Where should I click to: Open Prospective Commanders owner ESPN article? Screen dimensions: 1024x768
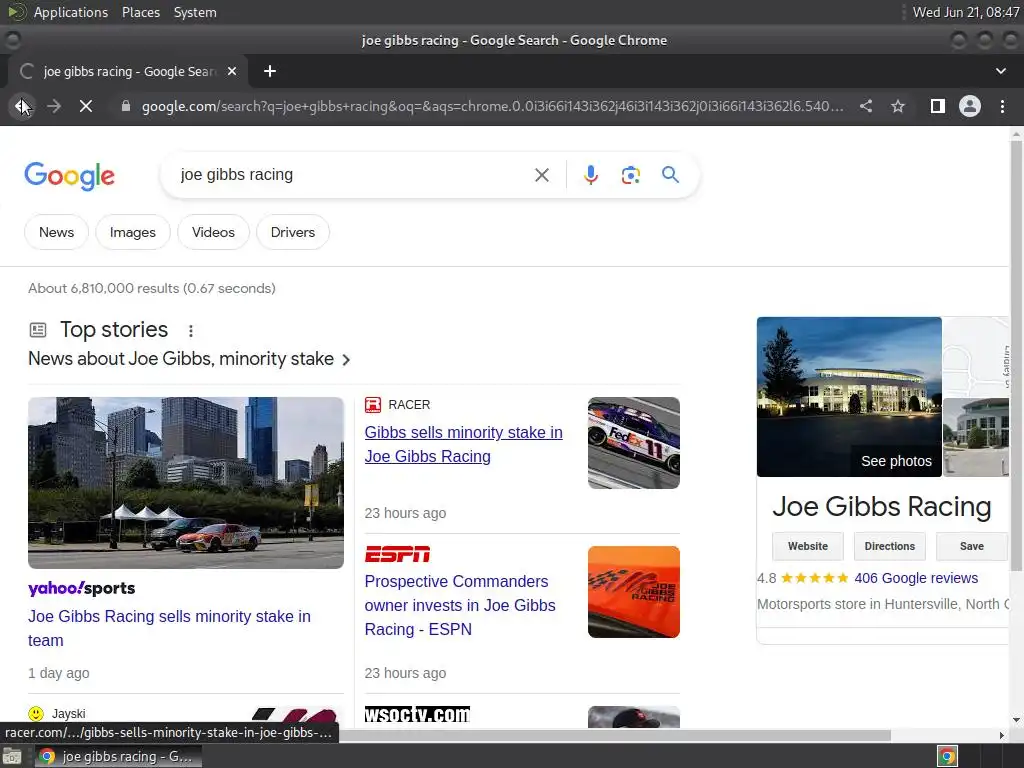[x=460, y=605]
